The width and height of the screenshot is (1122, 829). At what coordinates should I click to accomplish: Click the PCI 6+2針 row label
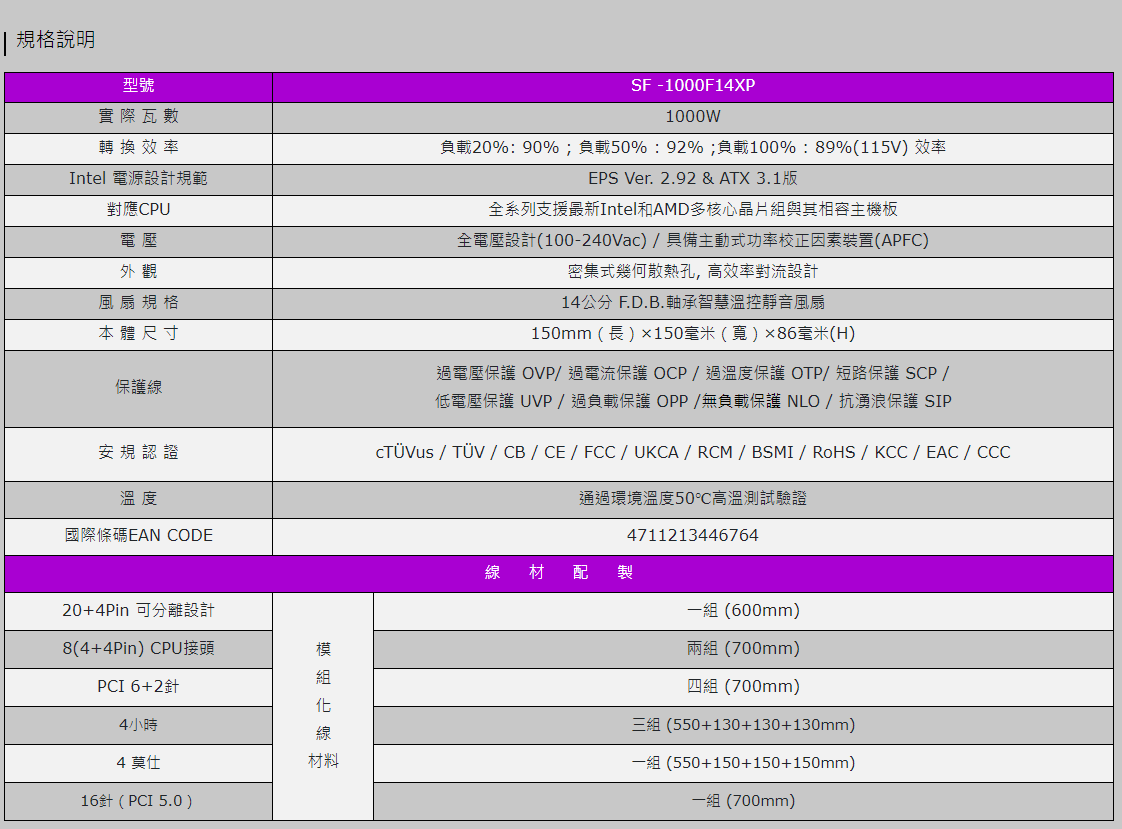pyautogui.click(x=138, y=687)
